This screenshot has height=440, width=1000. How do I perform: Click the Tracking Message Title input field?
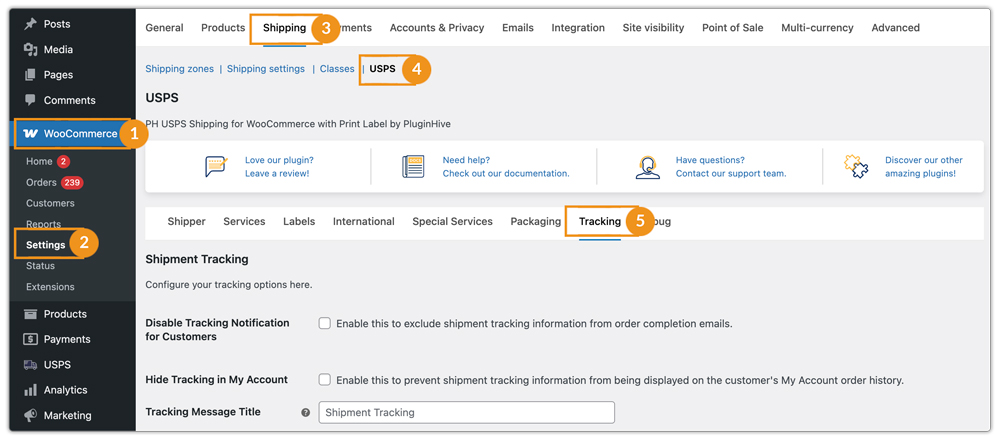(x=467, y=413)
